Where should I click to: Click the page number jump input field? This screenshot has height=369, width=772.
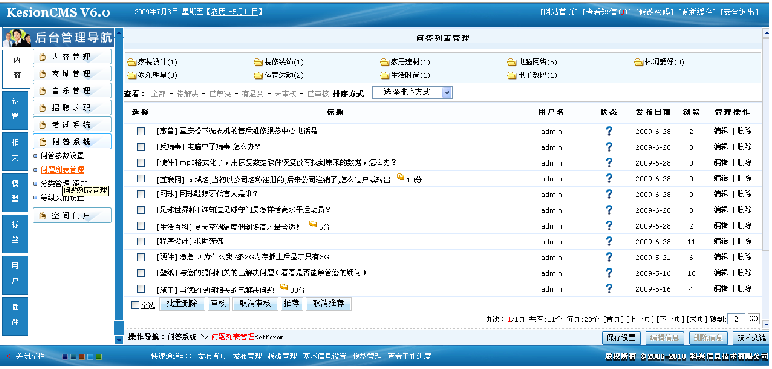(737, 319)
